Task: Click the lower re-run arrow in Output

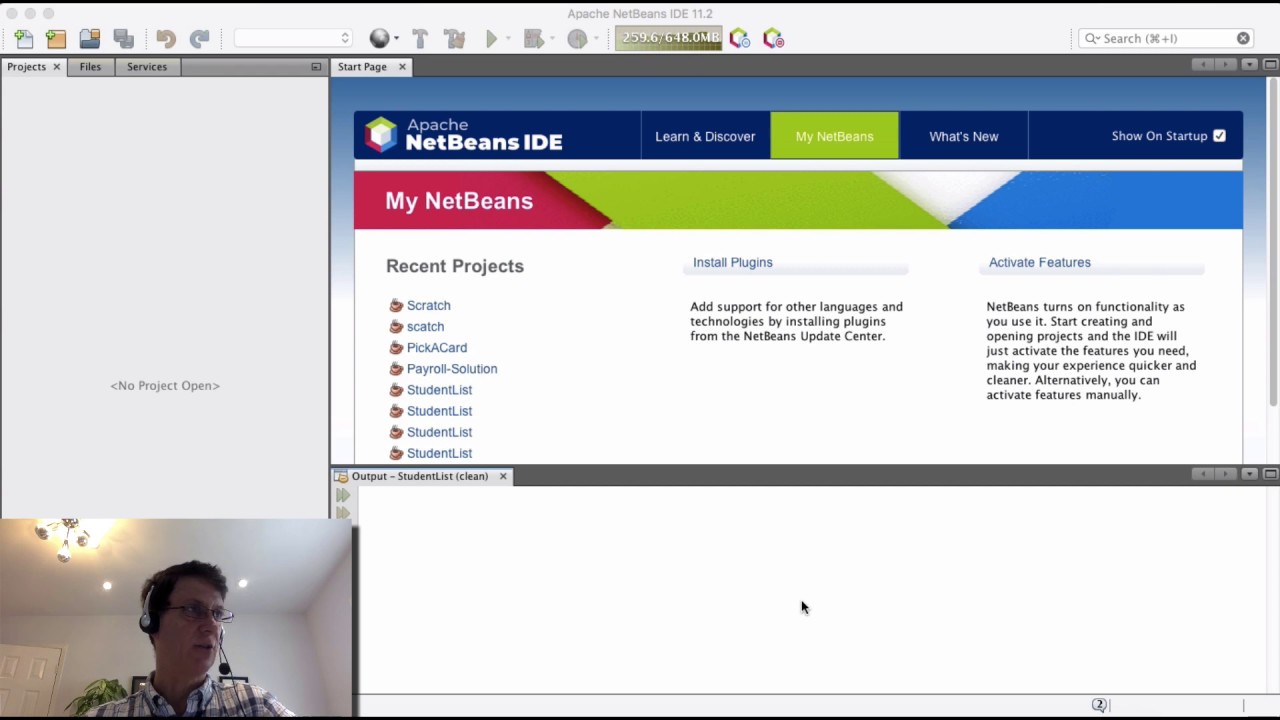Action: [343, 512]
